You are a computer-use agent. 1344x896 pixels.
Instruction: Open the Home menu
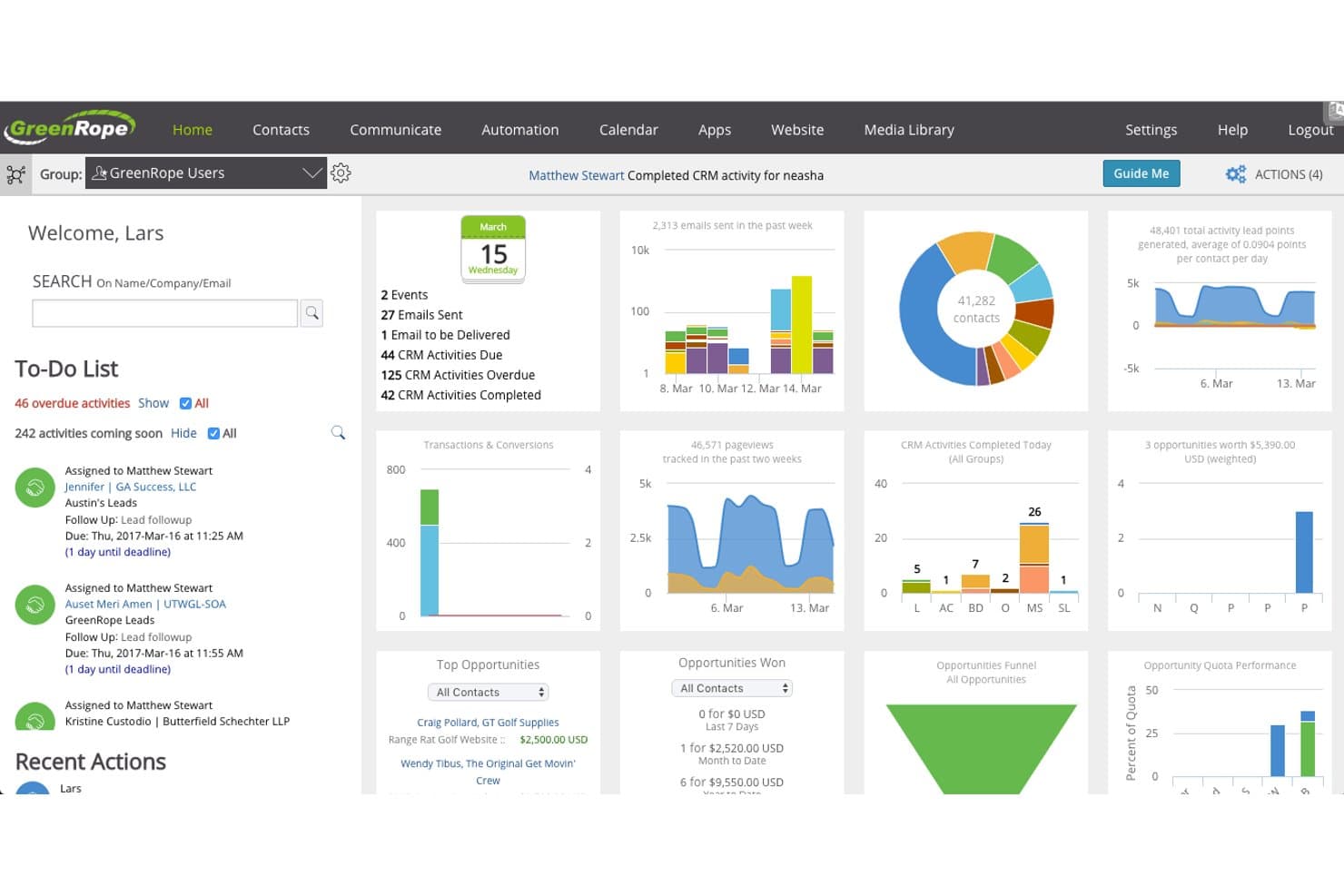point(193,130)
